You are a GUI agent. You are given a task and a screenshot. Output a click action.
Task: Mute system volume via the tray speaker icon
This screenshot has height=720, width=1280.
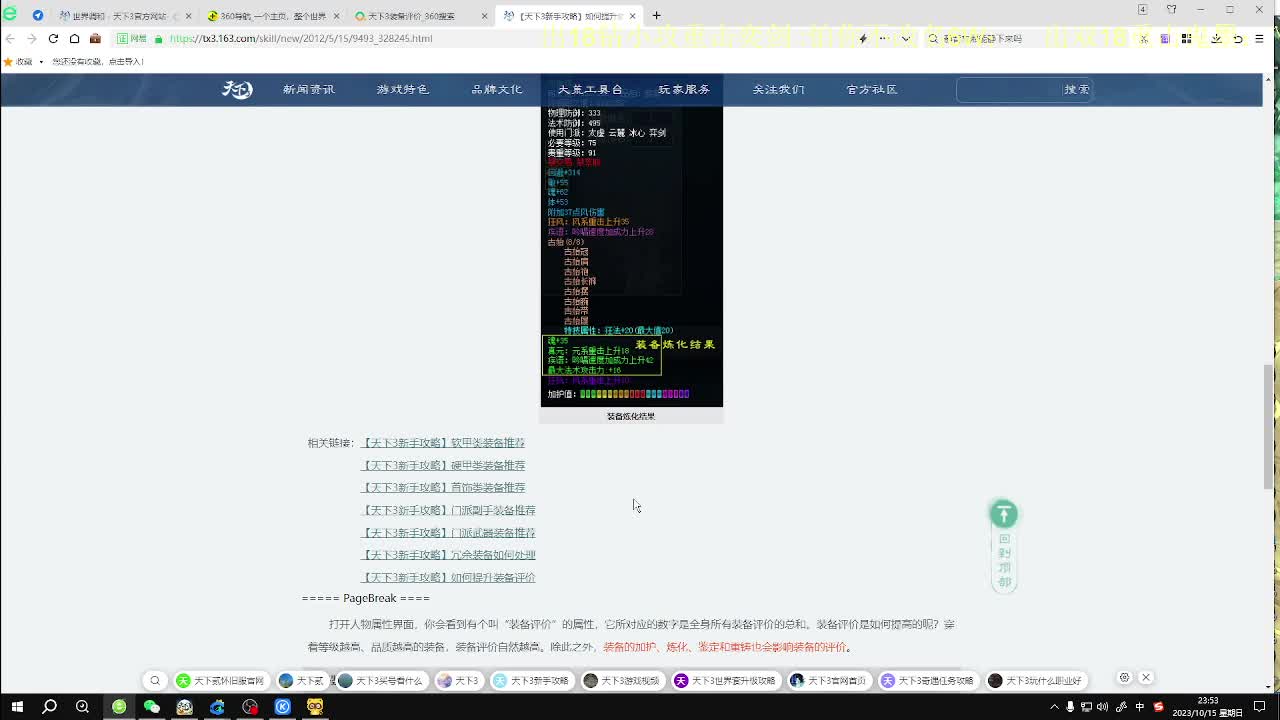click(x=1102, y=707)
